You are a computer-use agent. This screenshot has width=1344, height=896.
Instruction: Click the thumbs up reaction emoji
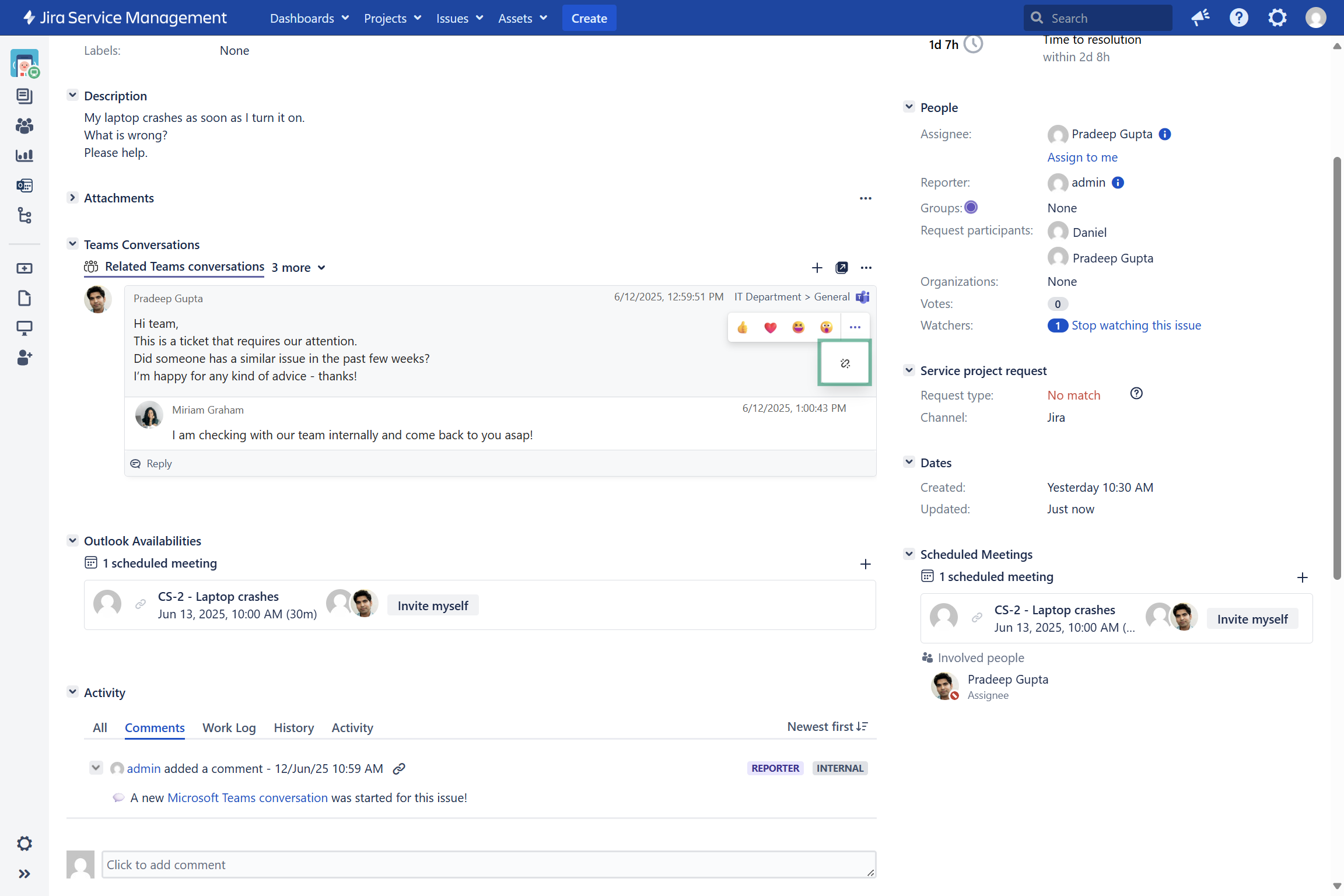742,327
